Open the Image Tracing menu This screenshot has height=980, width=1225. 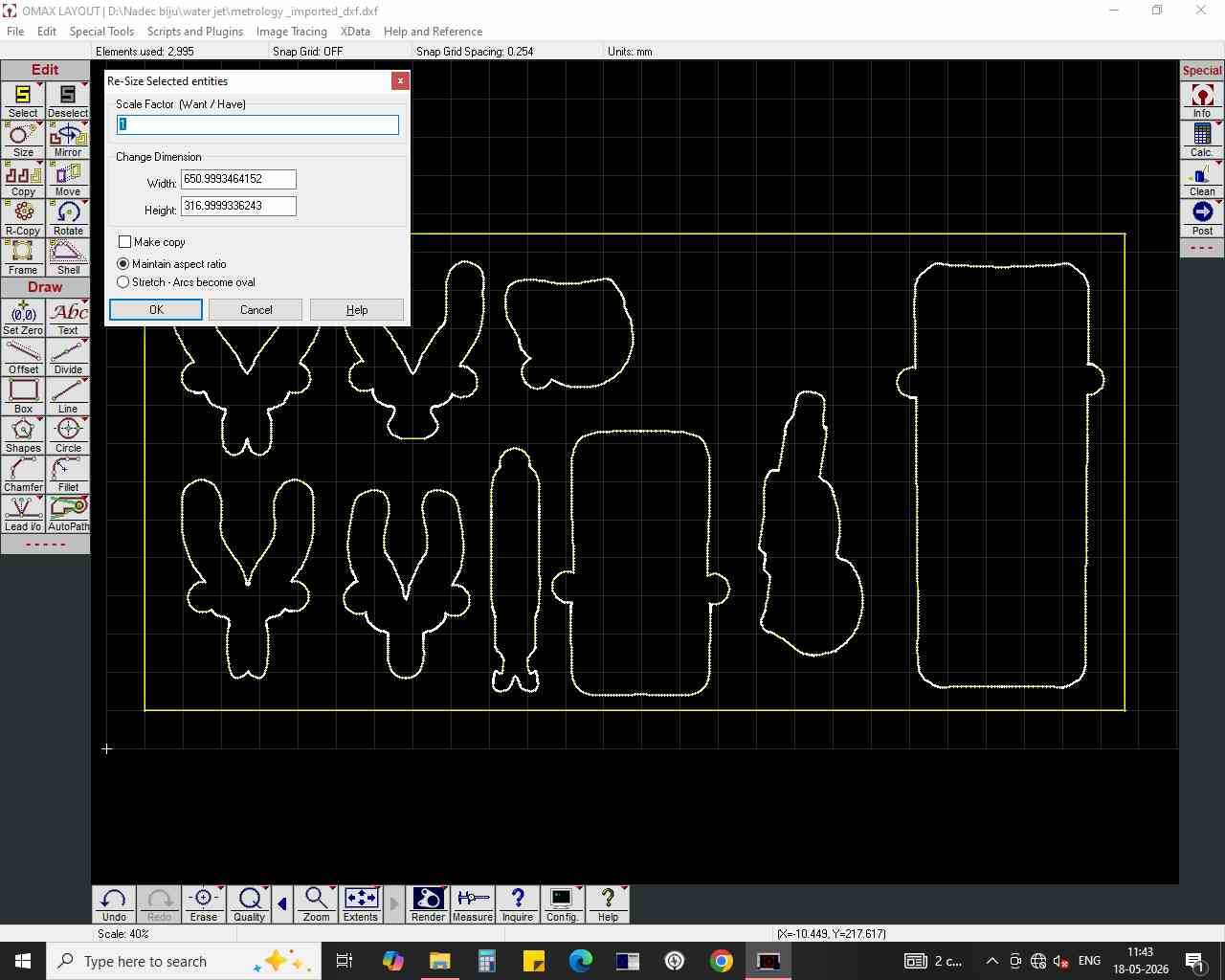292,32
